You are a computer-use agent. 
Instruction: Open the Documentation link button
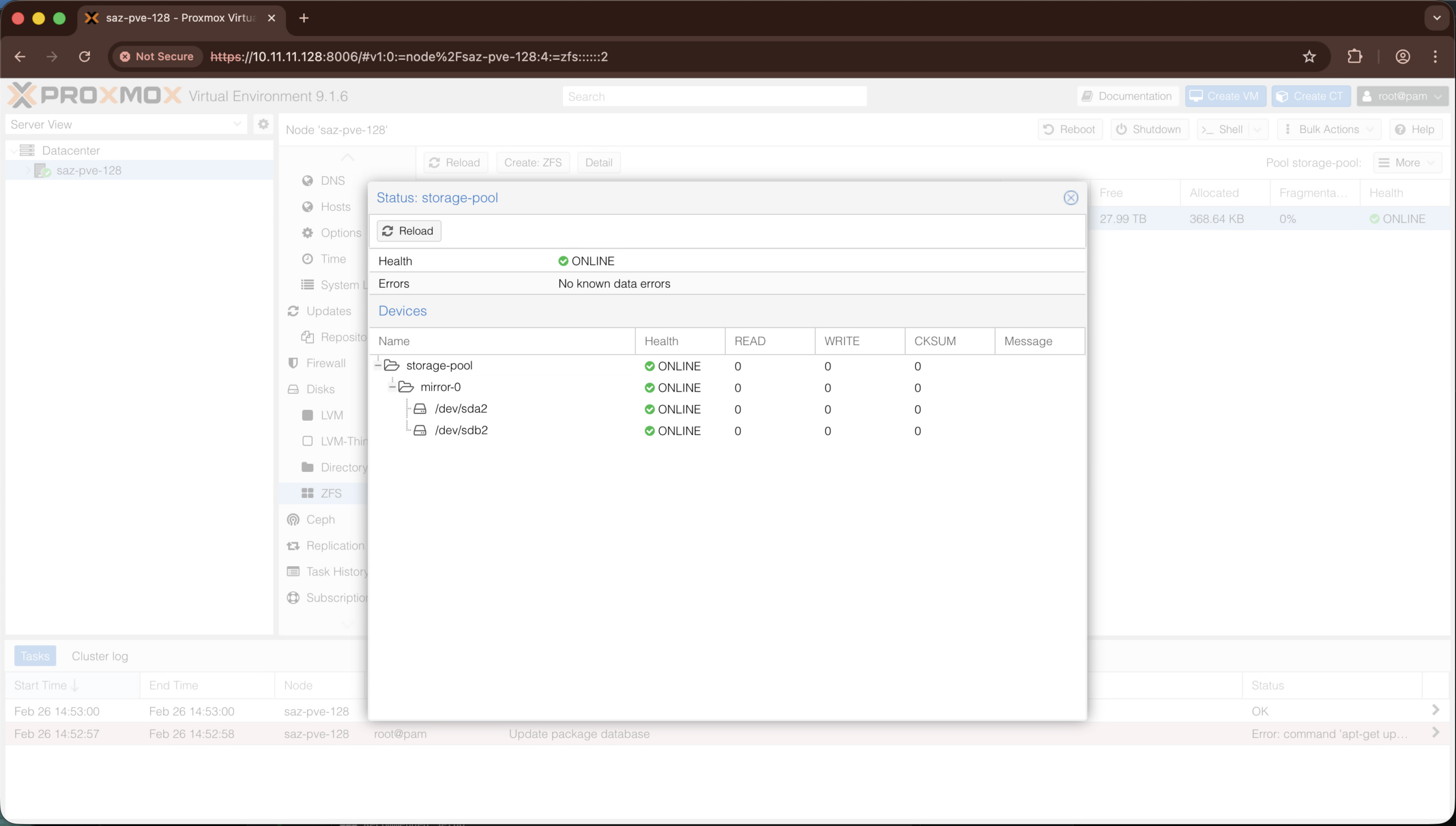click(x=1127, y=97)
